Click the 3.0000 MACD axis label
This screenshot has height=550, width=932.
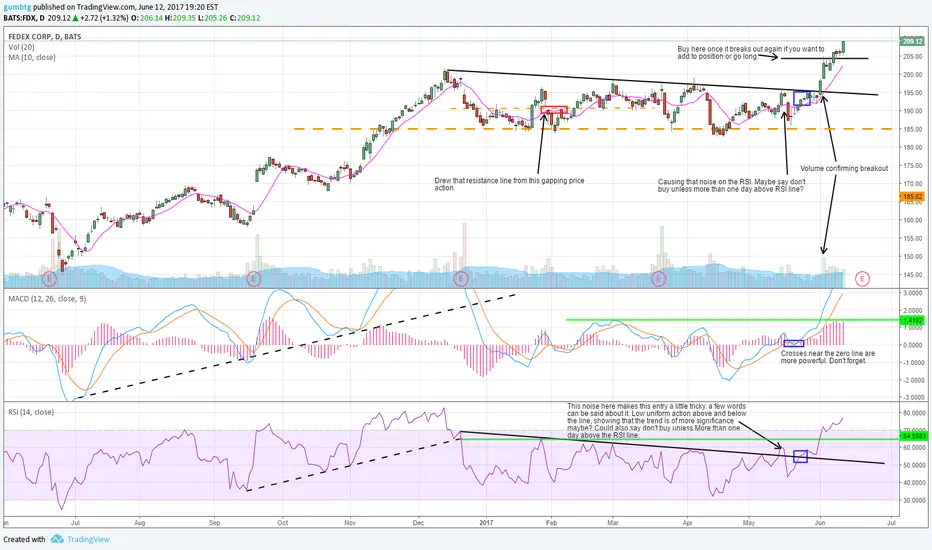pos(912,293)
